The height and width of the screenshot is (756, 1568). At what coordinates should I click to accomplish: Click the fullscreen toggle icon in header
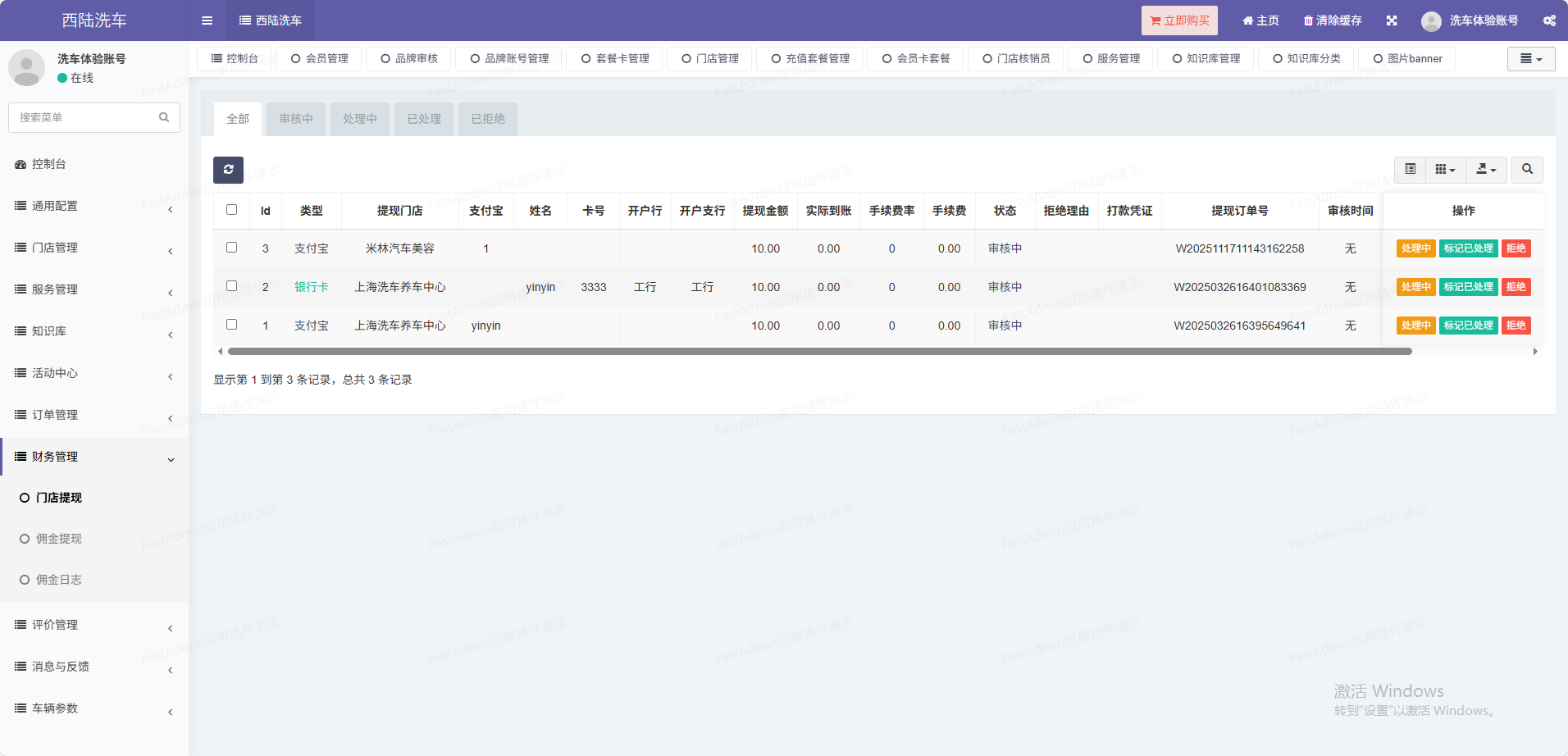[x=1392, y=20]
